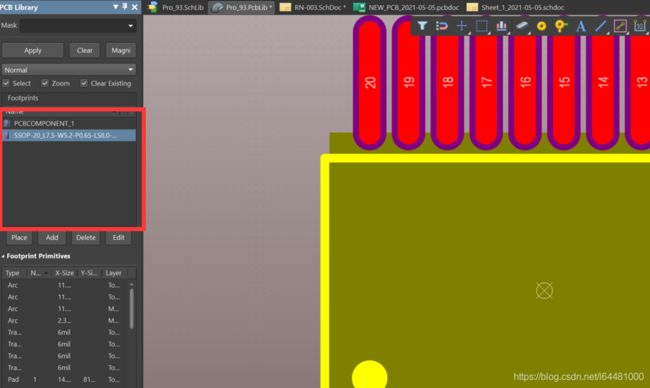Click the footprint origin crosshair marker
Viewport: 650px width, 388px height.
point(544,291)
